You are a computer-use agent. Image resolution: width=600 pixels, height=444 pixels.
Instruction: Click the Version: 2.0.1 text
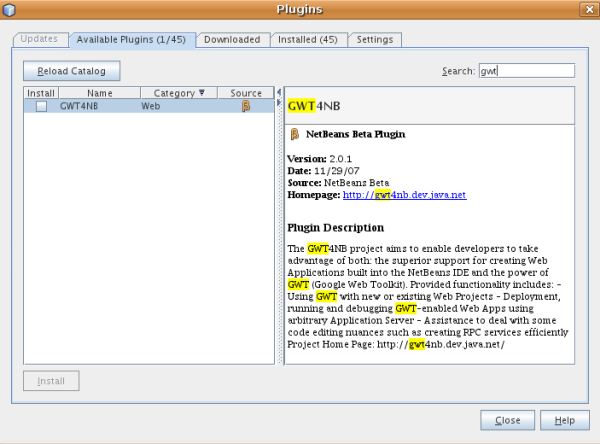(320, 159)
